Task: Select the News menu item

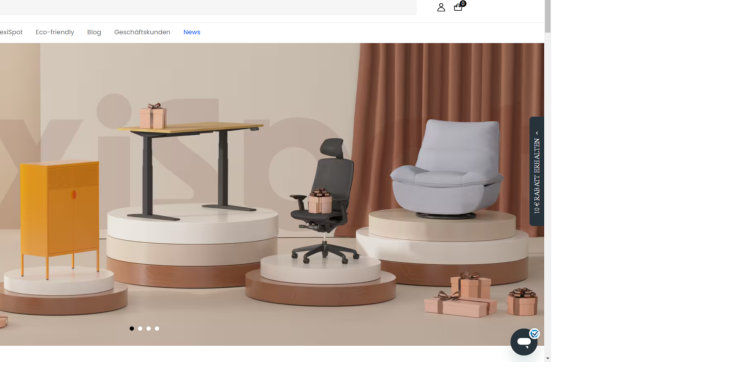Action: (x=192, y=32)
